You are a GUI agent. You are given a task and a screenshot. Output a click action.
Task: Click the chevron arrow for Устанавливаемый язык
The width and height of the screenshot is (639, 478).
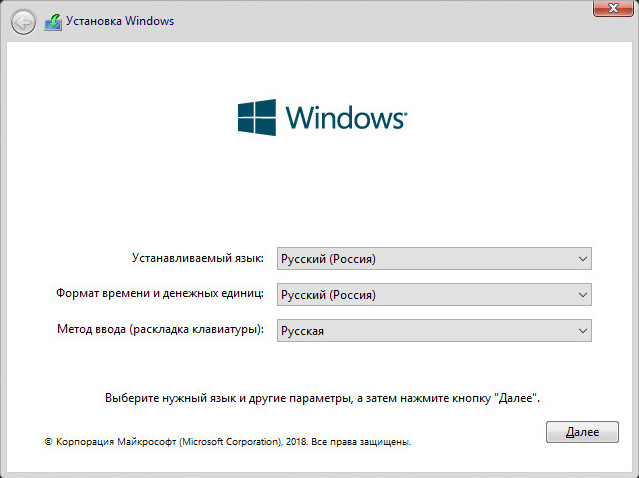(x=583, y=259)
